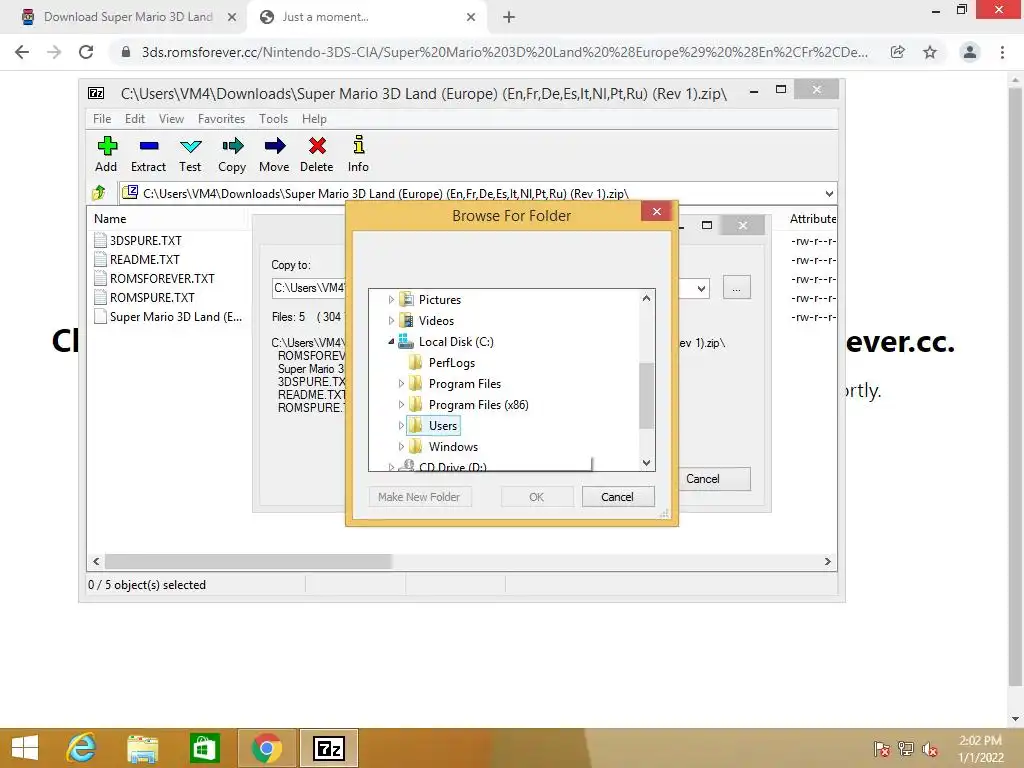Open File Explorer from the taskbar
The image size is (1024, 768).
click(142, 748)
